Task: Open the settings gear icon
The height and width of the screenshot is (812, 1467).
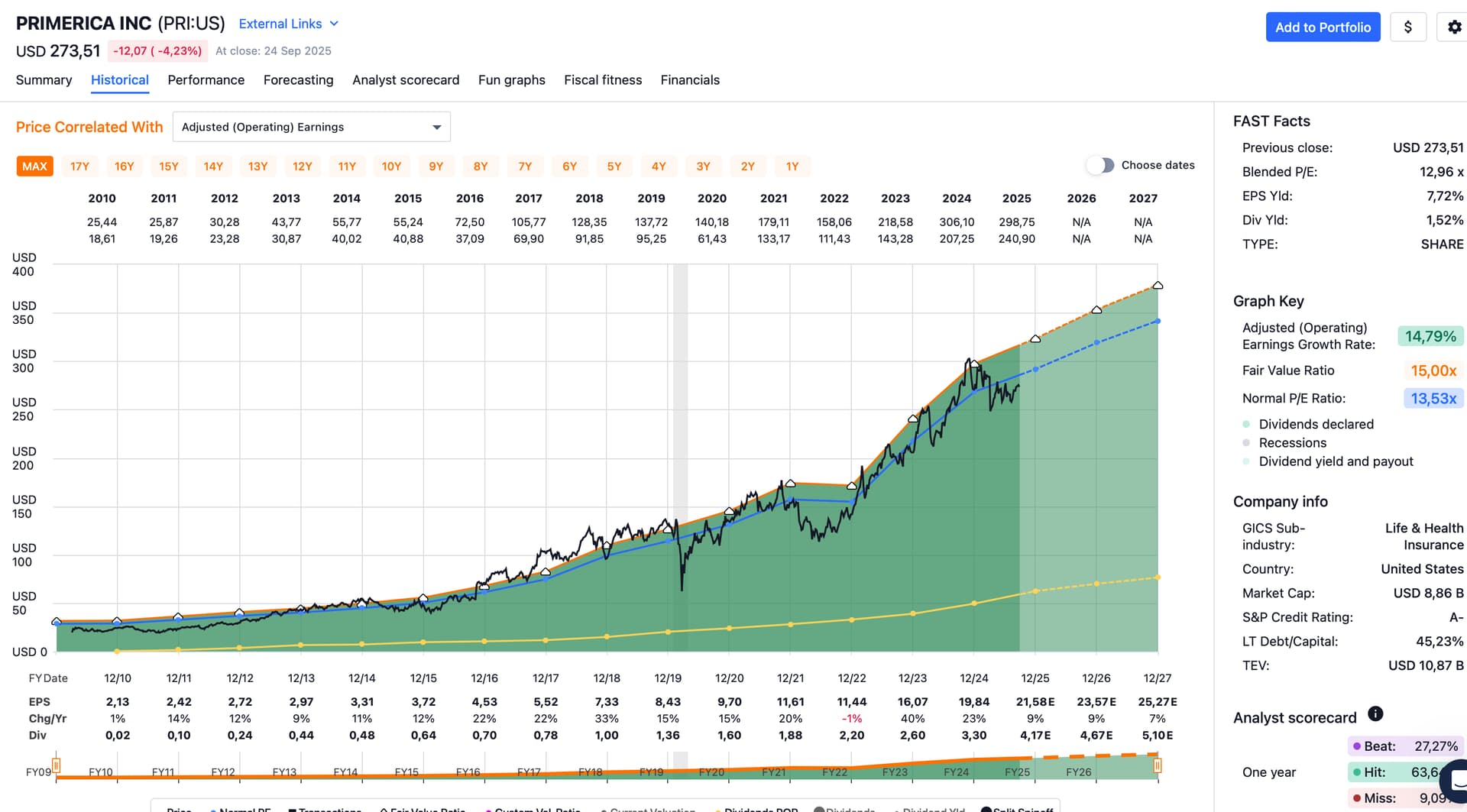Action: (1454, 27)
